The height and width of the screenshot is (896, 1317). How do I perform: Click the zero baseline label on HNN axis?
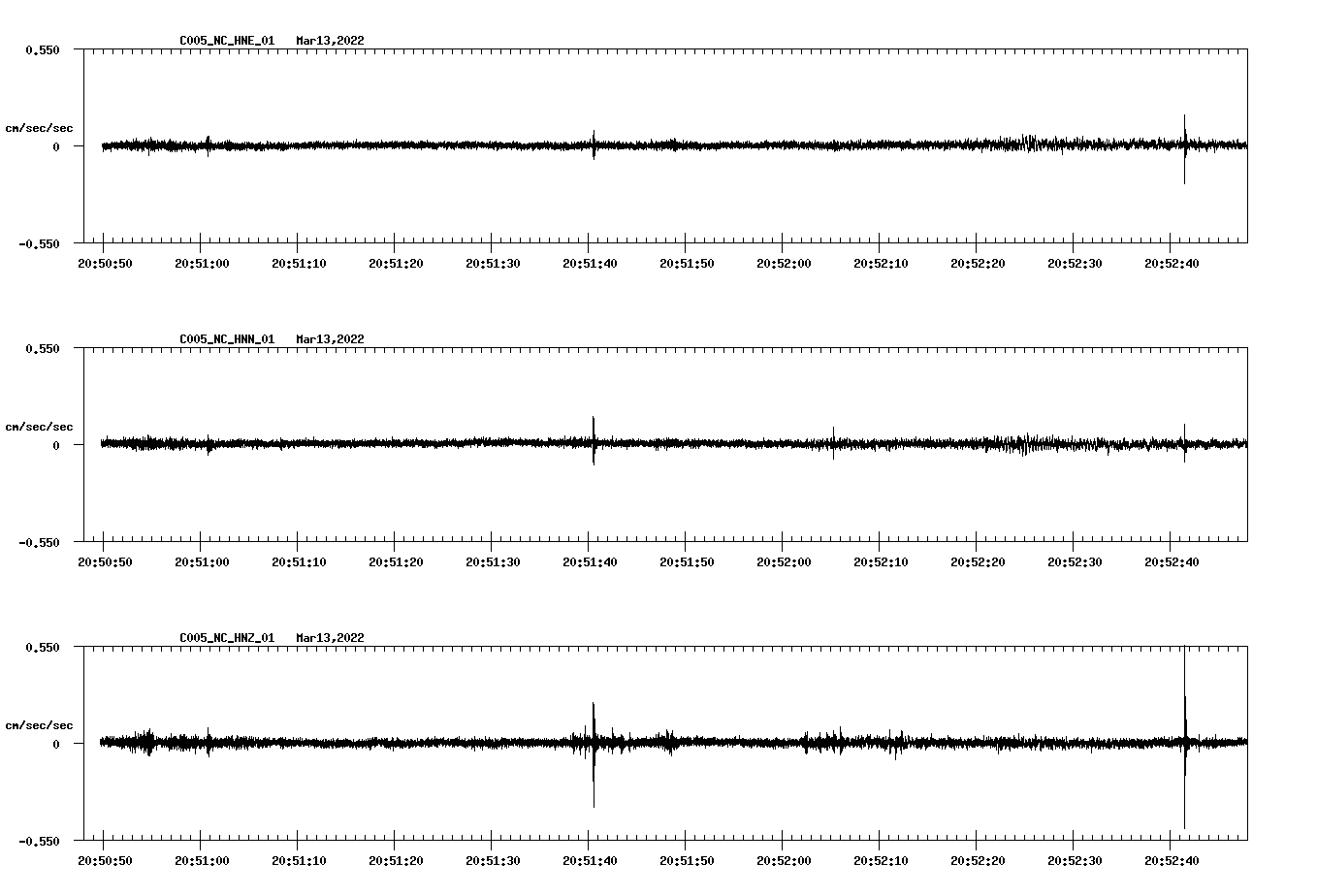(56, 445)
